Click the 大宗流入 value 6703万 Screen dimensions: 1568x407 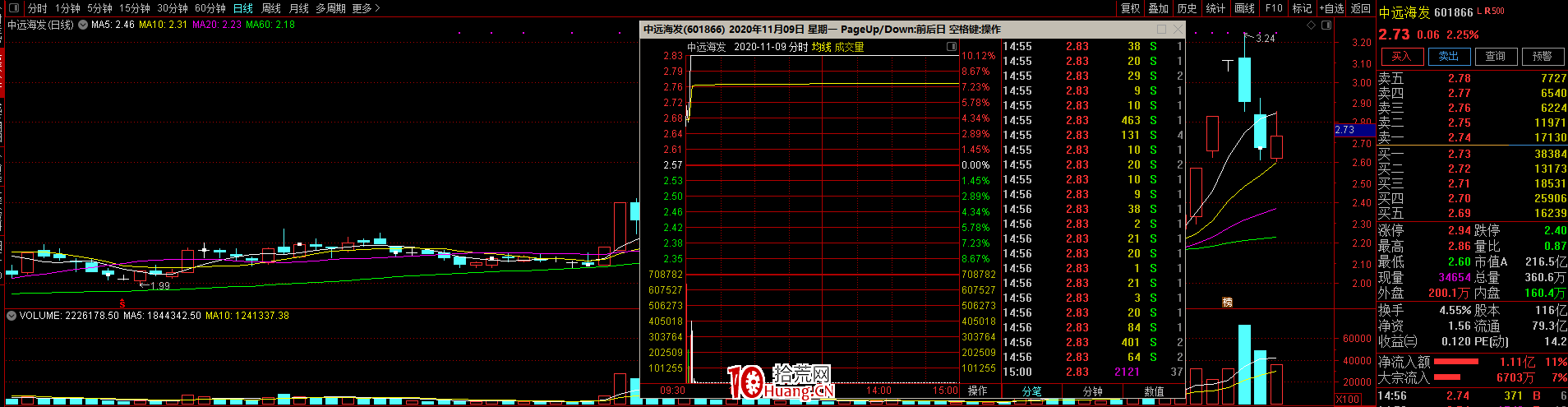(x=1515, y=378)
